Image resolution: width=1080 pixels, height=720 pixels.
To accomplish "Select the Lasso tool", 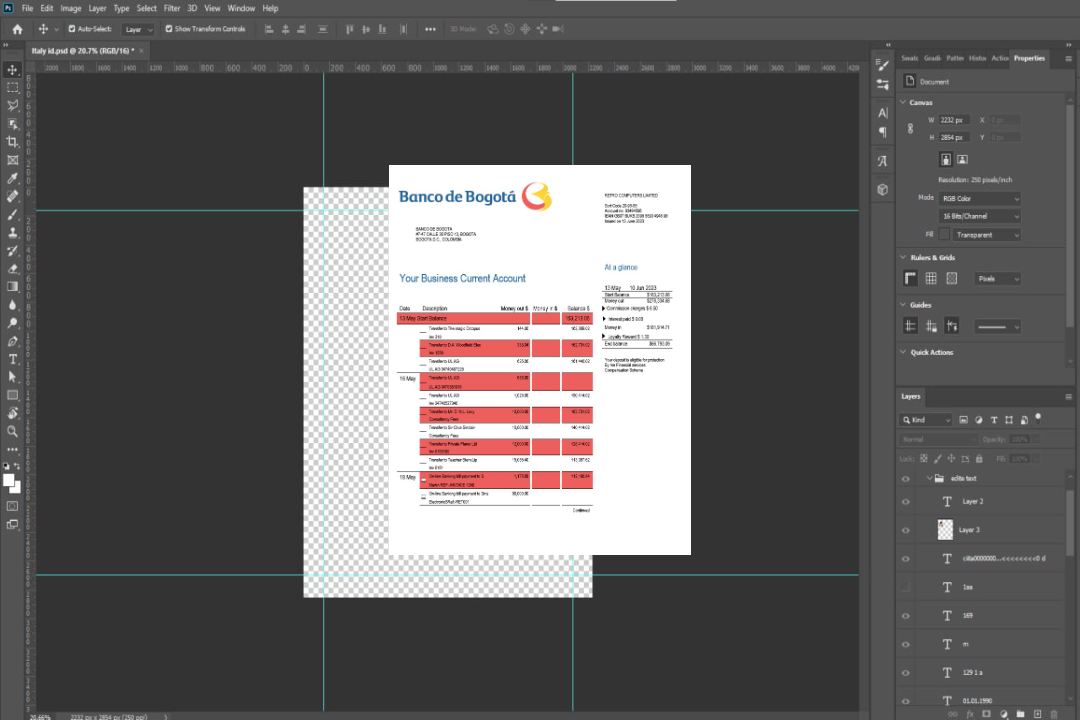I will click(12, 105).
